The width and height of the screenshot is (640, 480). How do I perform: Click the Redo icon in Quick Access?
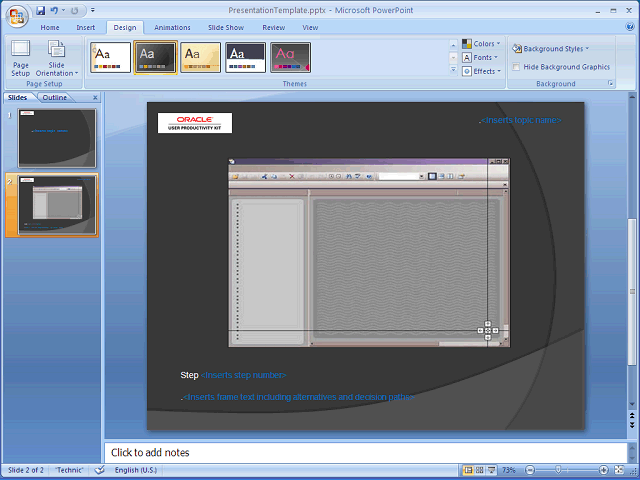point(74,11)
